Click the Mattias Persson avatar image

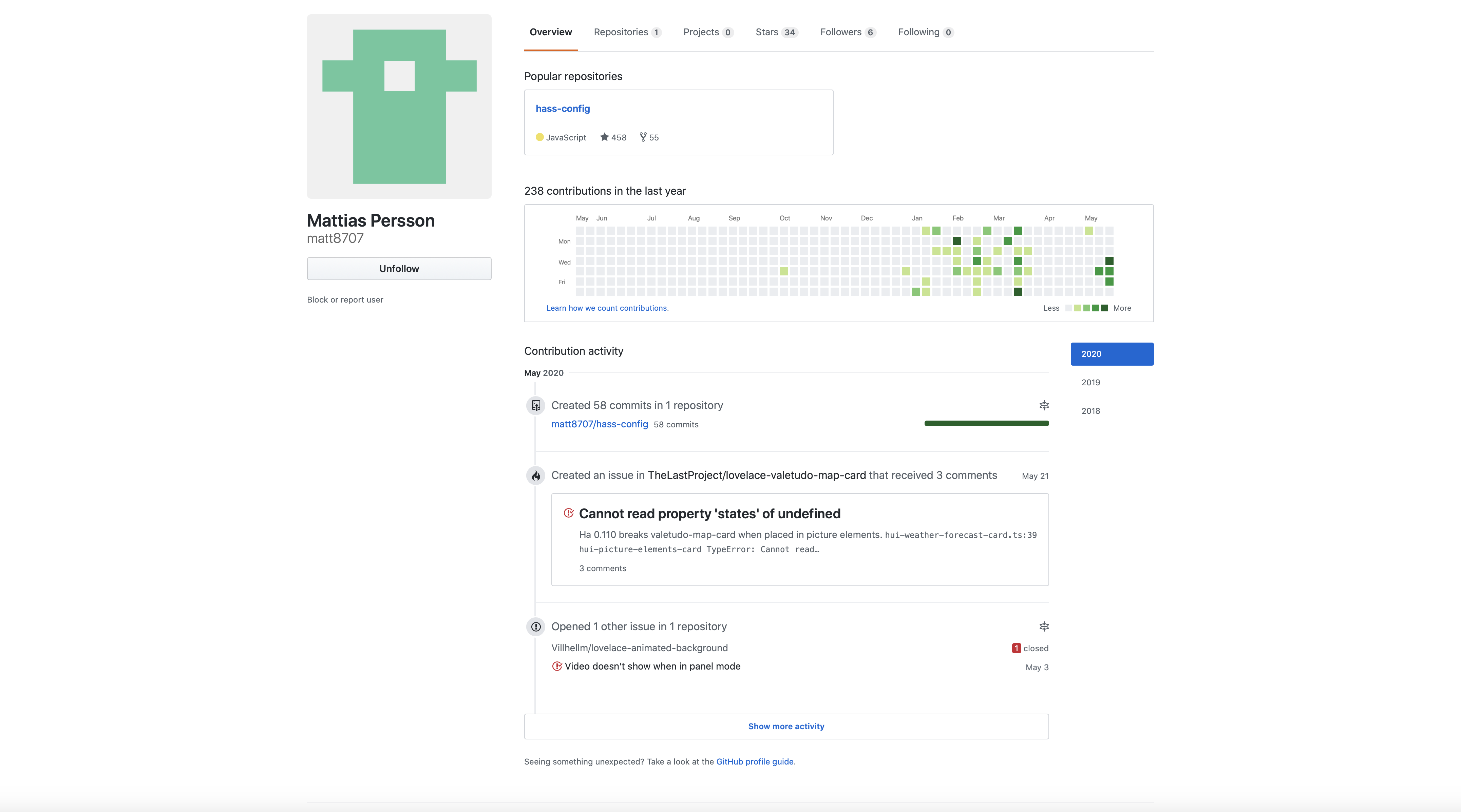pyautogui.click(x=399, y=107)
